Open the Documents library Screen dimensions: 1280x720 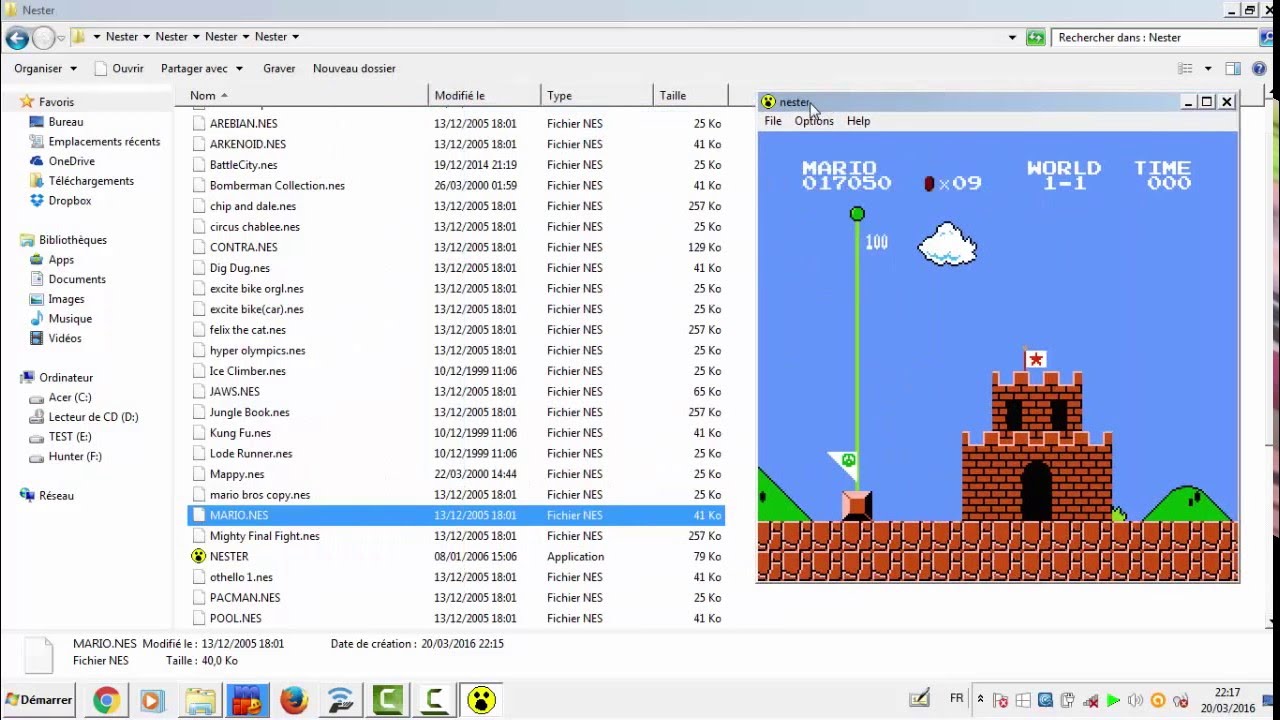point(76,279)
